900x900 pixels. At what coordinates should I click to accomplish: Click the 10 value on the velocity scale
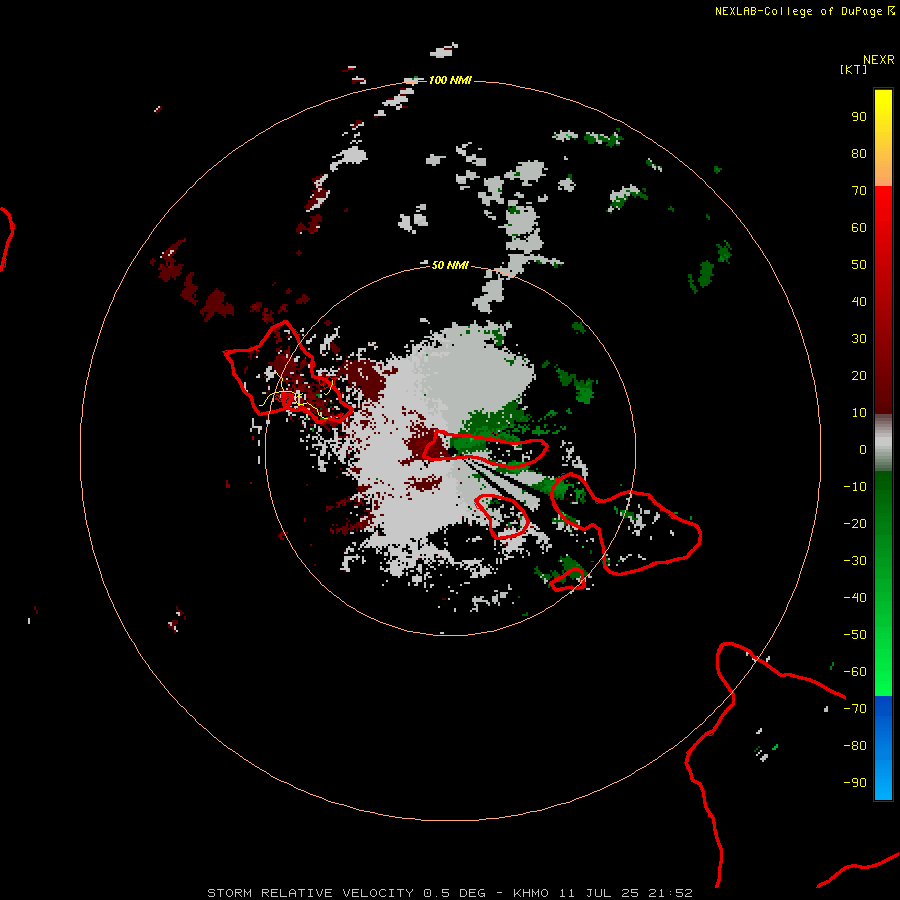point(859,413)
